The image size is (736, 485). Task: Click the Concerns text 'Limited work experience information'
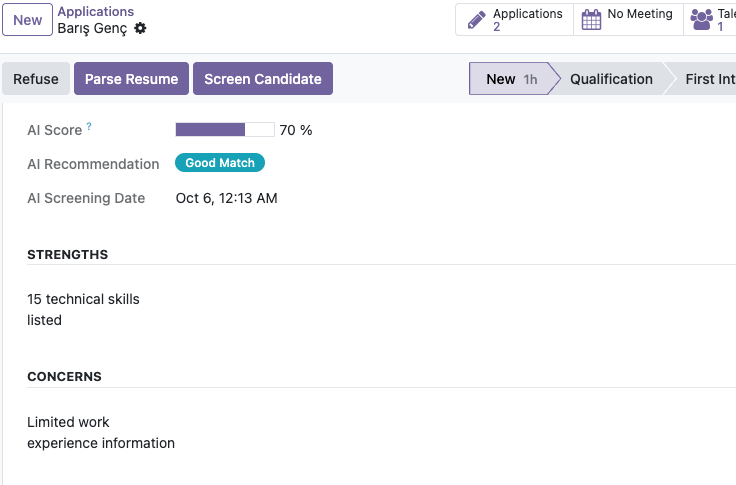101,432
